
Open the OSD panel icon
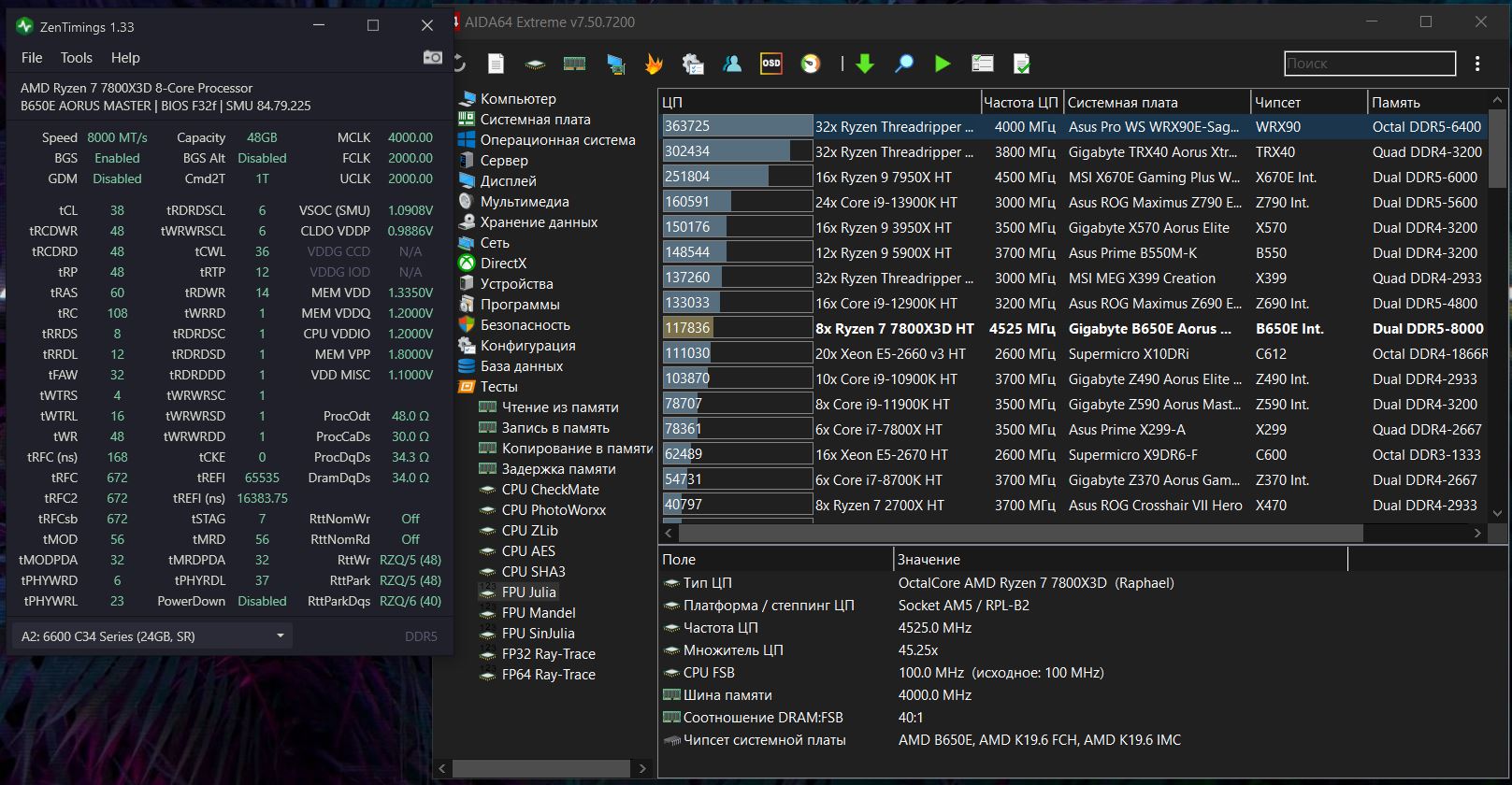(x=771, y=64)
